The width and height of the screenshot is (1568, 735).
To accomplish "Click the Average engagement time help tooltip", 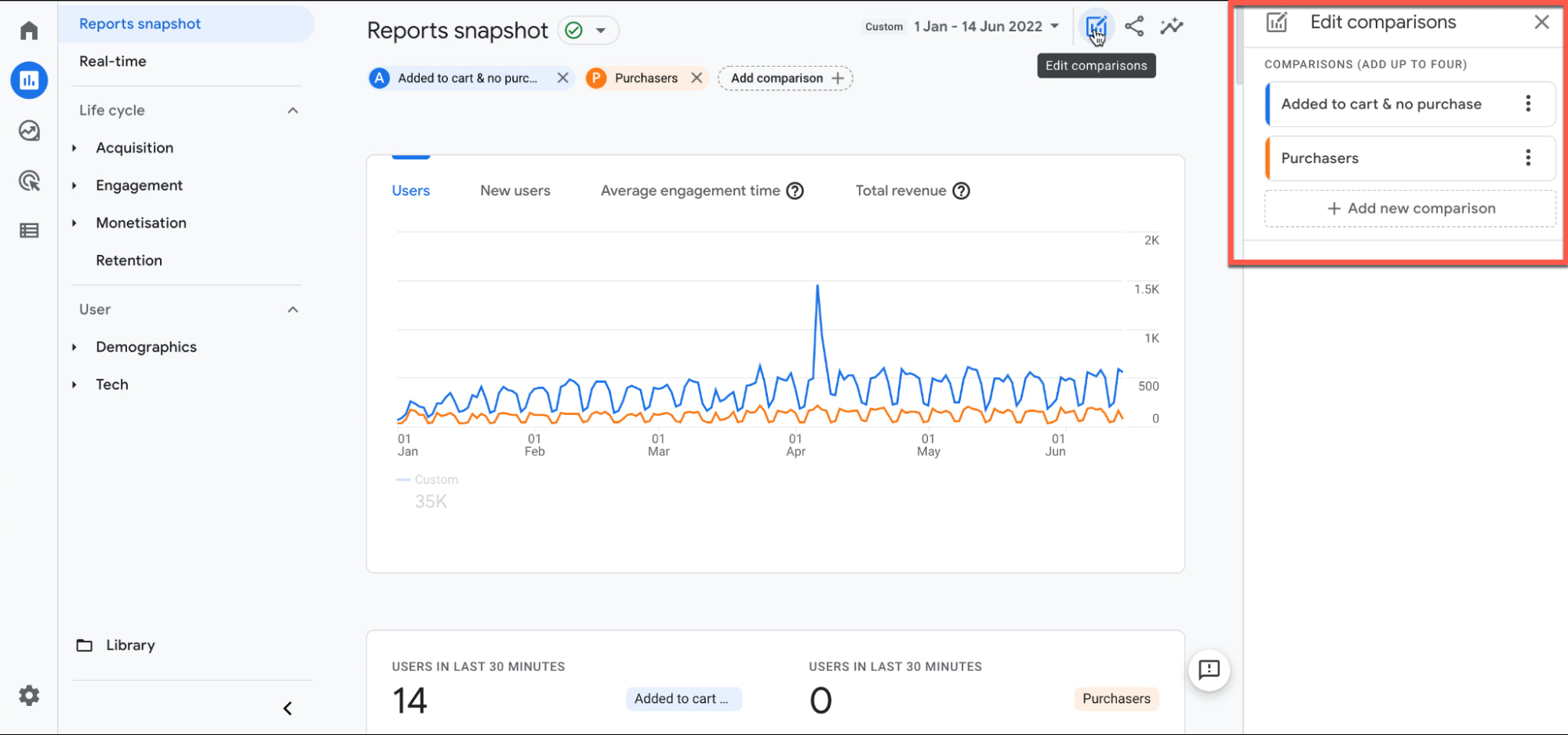I will (796, 191).
